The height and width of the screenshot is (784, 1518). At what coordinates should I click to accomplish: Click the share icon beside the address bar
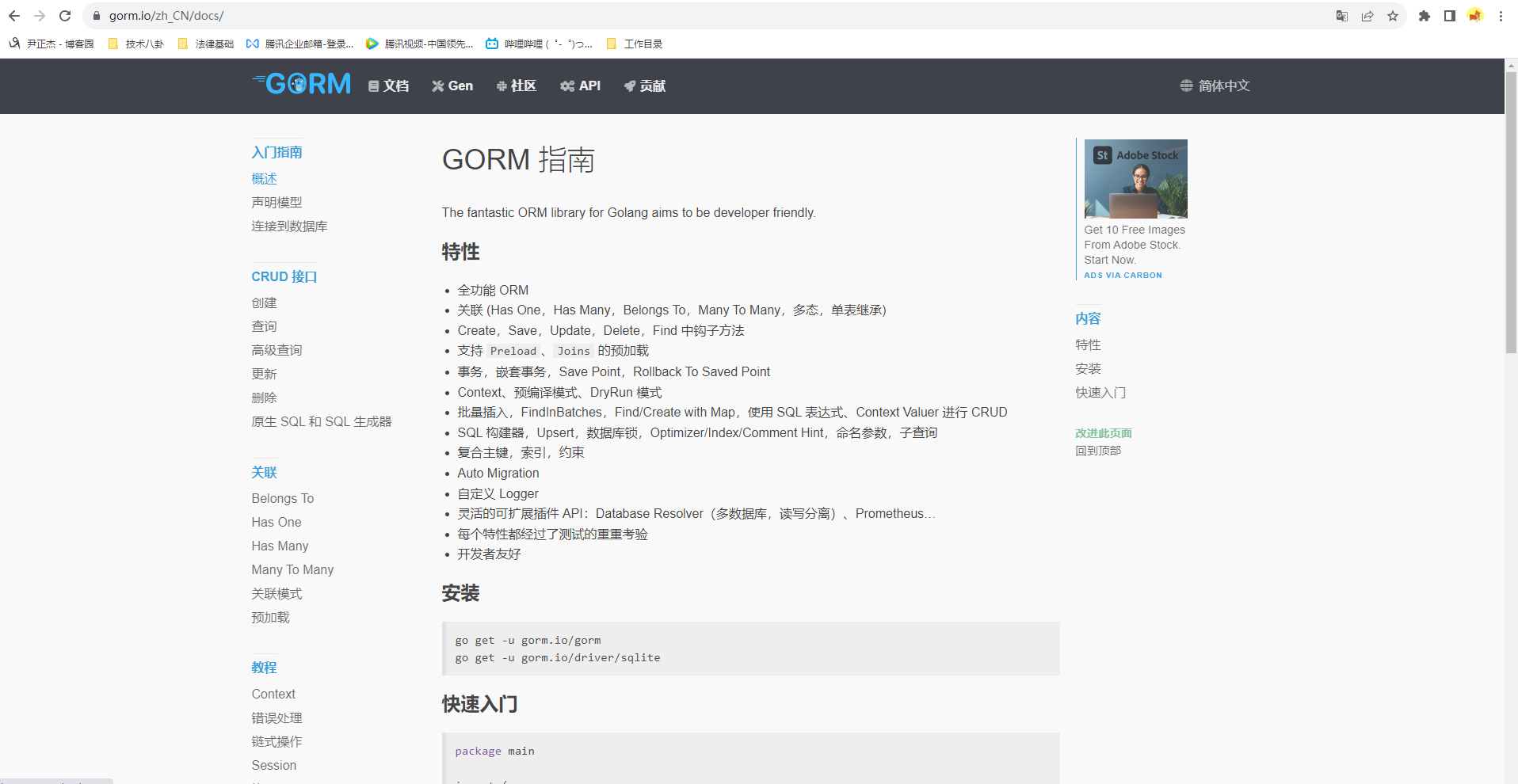pyautogui.click(x=1367, y=15)
